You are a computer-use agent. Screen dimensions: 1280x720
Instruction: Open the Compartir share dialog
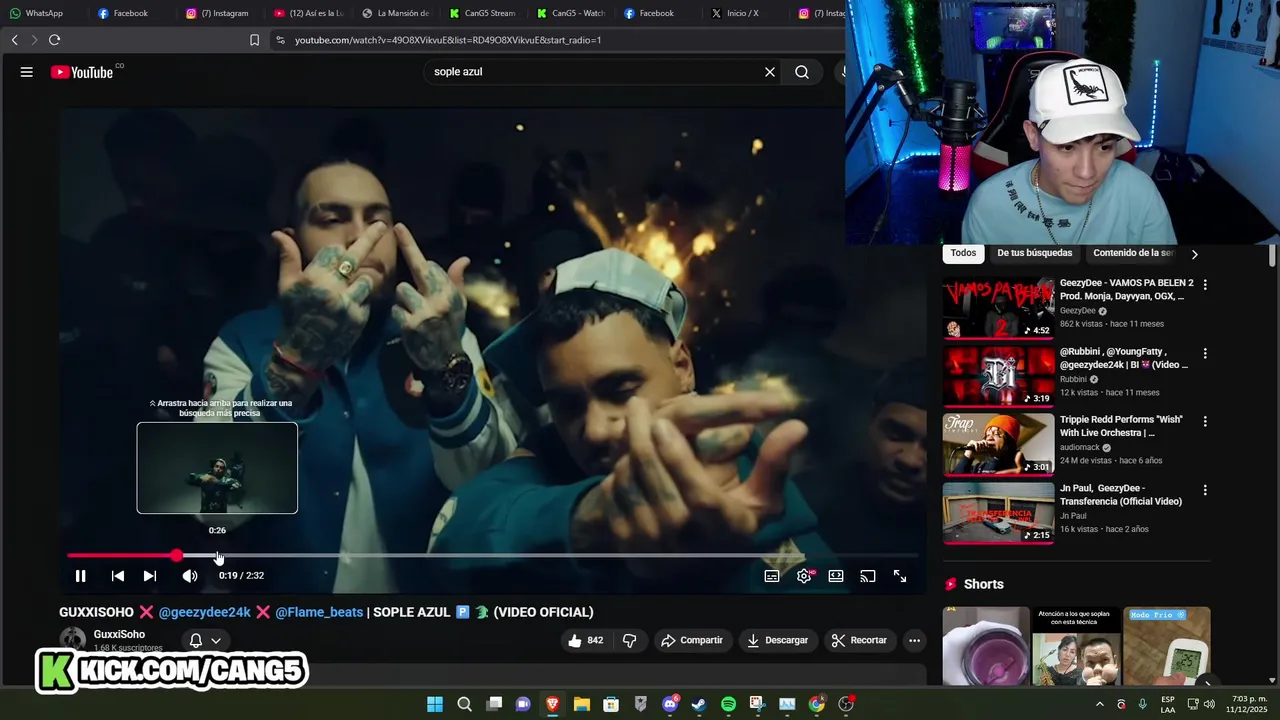point(691,640)
